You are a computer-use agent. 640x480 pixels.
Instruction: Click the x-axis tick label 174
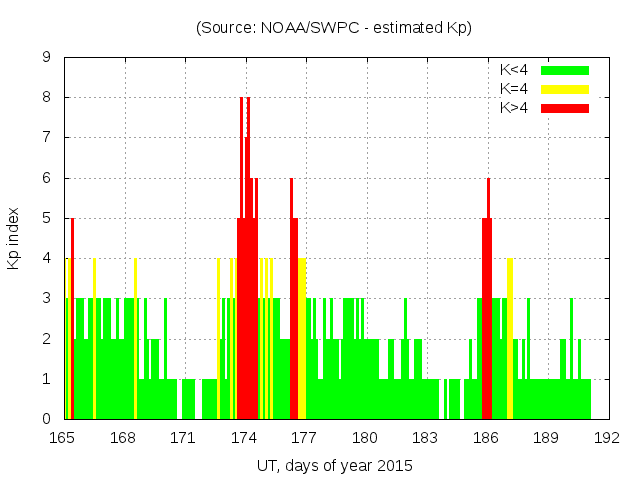pyautogui.click(x=244, y=437)
